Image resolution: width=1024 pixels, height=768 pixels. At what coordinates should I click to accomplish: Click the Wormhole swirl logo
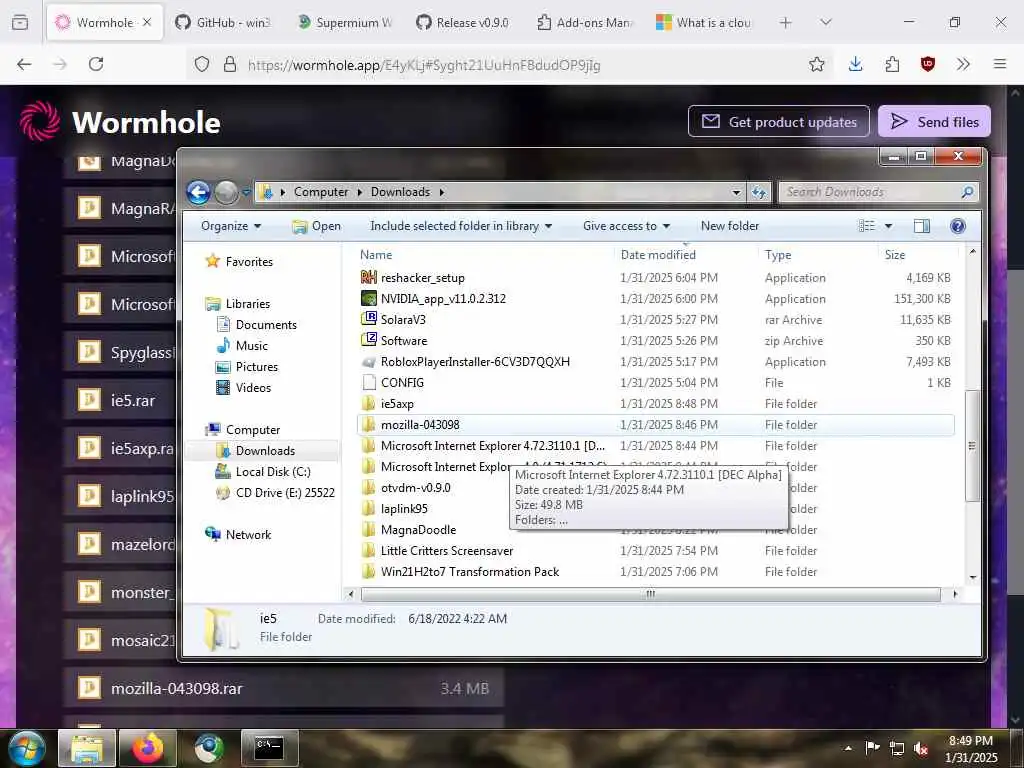coord(40,121)
